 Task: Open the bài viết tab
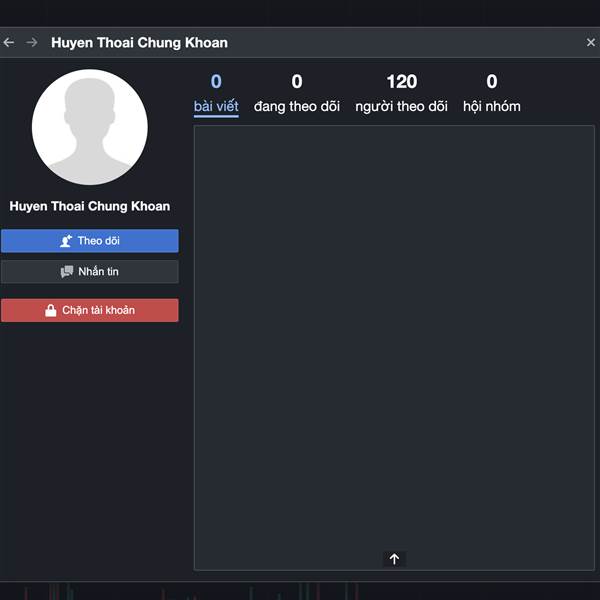[x=216, y=94]
